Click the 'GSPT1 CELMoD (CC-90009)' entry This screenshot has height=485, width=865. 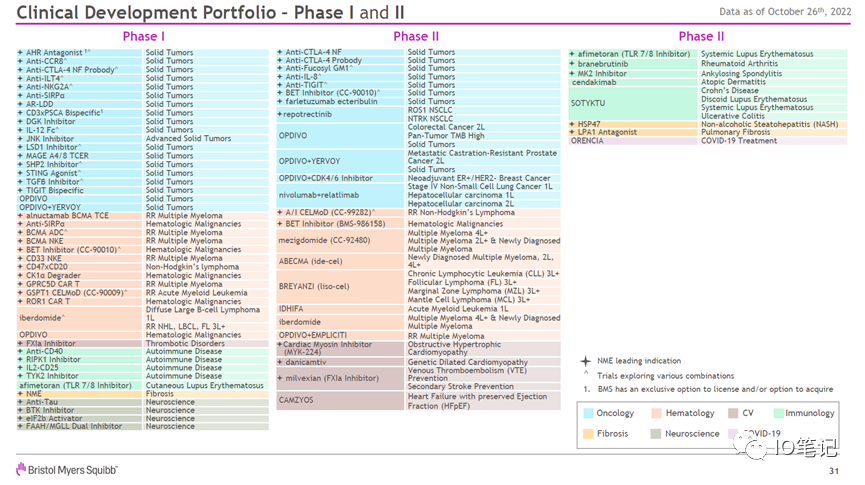pos(75,293)
